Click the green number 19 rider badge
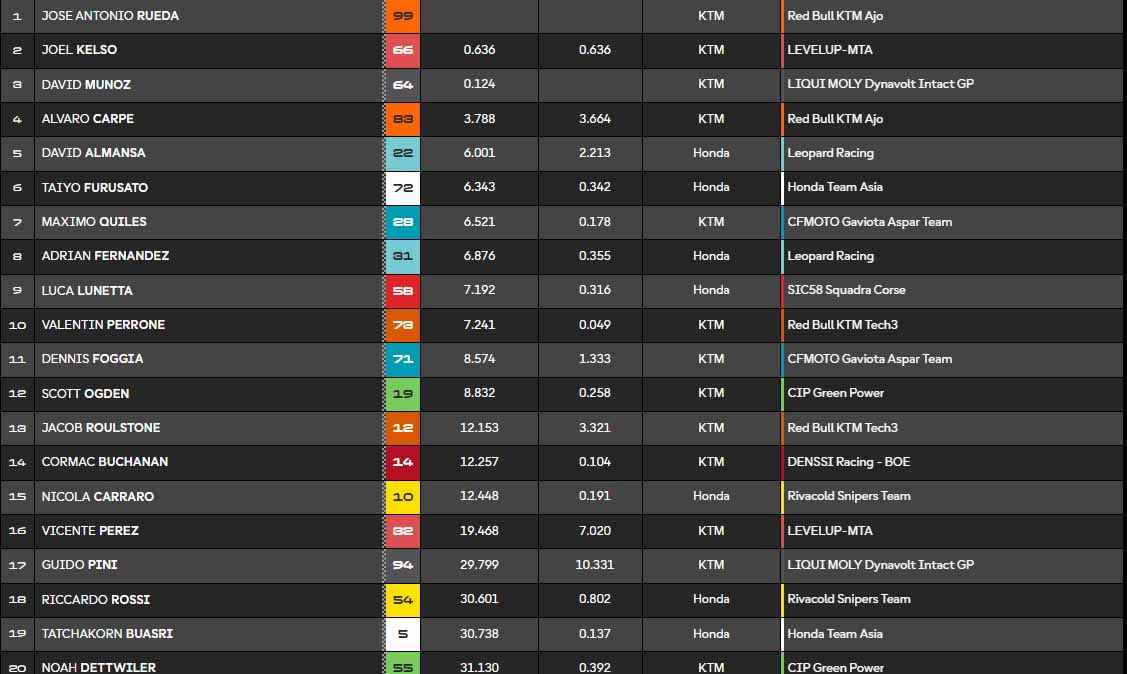 coord(403,394)
